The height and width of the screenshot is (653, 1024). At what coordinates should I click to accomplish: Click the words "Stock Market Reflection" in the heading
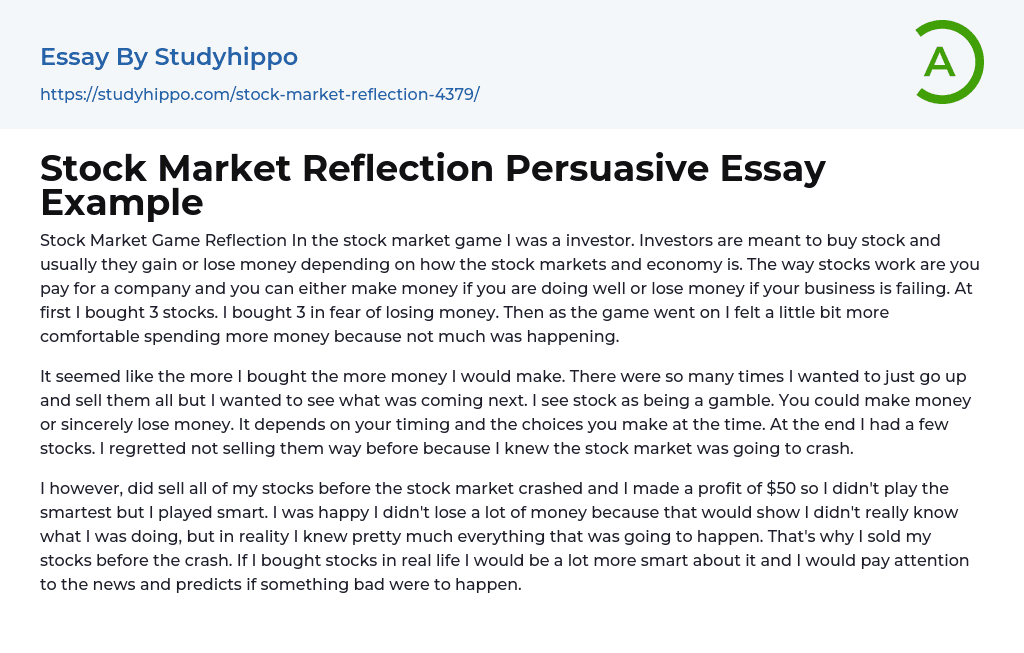(x=265, y=168)
